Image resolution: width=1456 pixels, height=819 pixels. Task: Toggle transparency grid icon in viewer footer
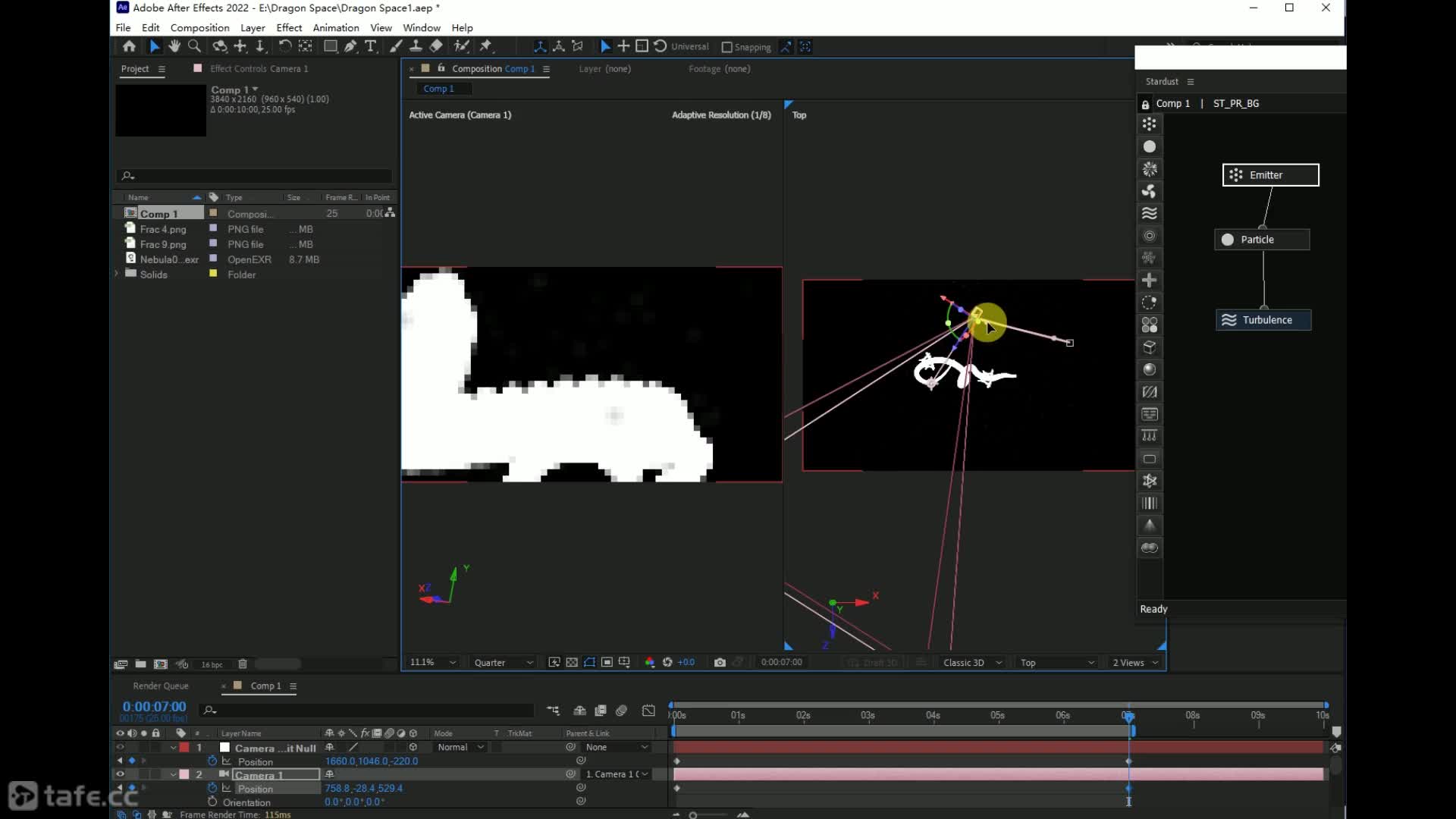(572, 663)
